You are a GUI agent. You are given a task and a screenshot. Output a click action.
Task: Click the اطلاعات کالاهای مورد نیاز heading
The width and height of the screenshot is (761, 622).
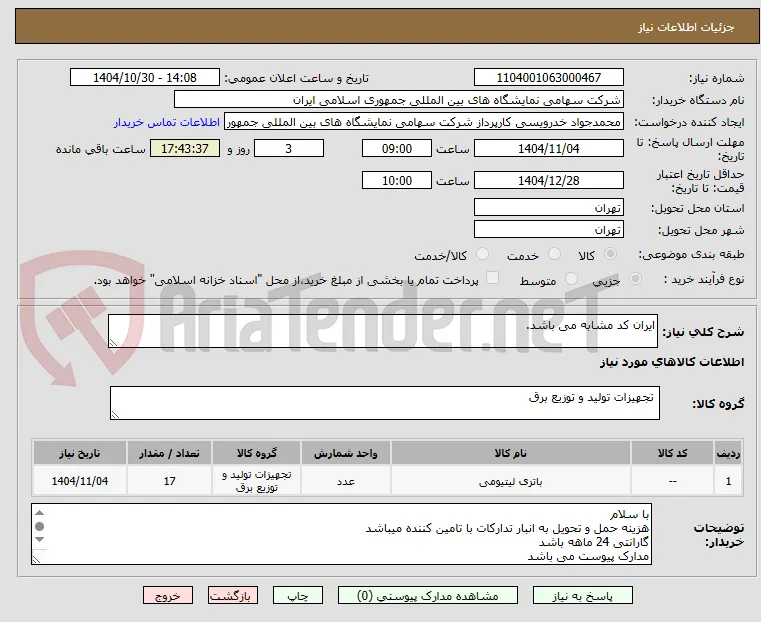tap(672, 362)
